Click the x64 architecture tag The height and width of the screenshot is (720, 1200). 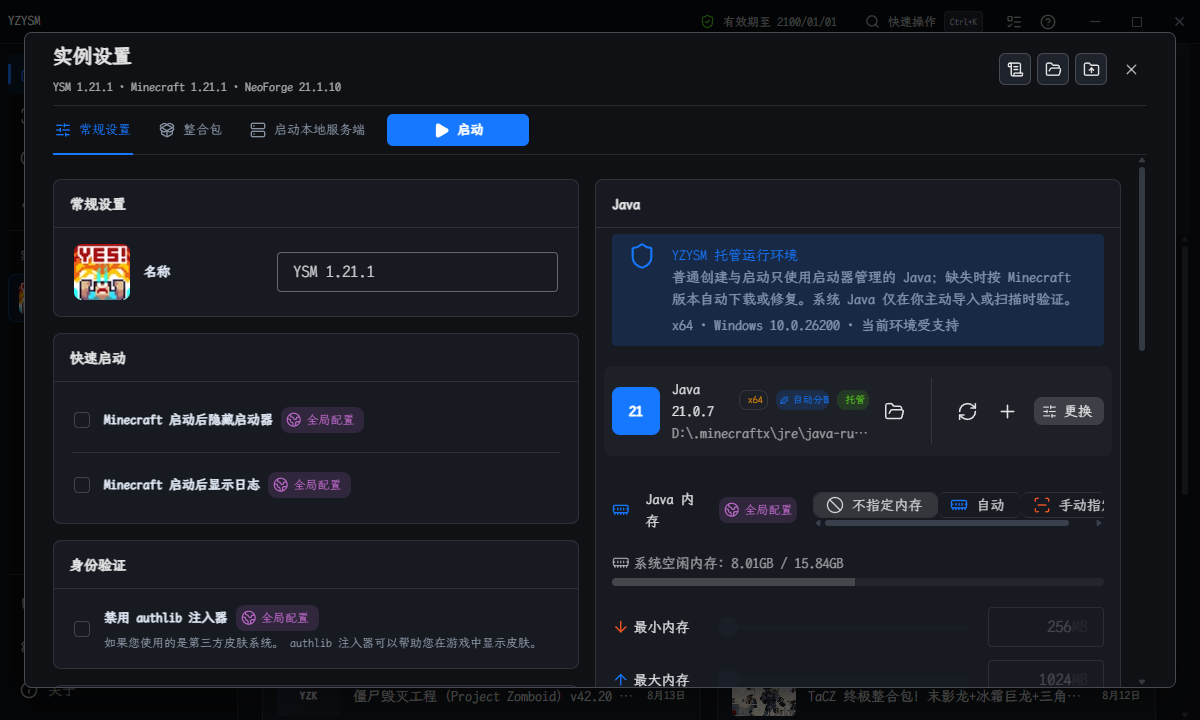click(x=754, y=400)
